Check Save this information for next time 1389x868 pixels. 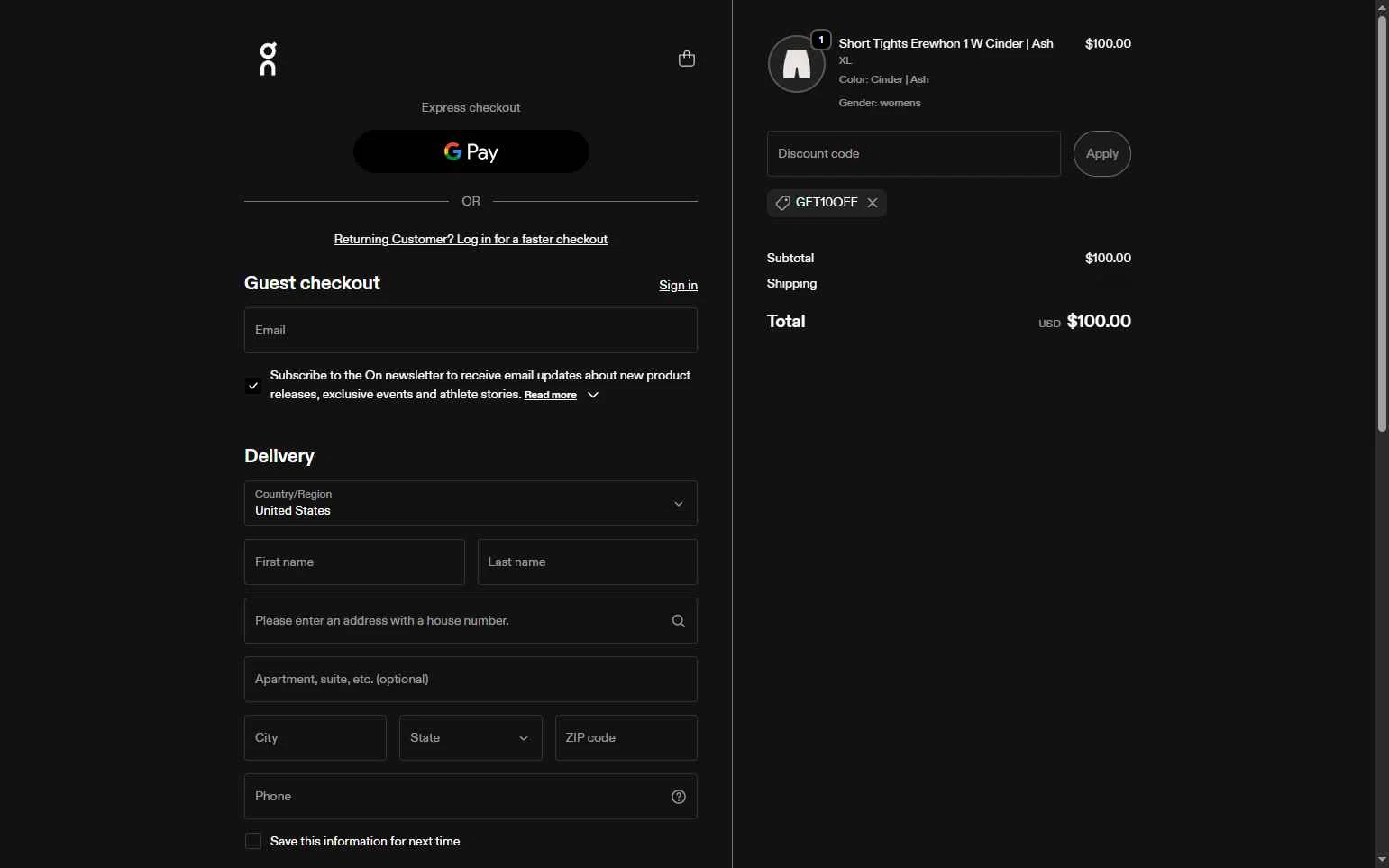coord(253,841)
